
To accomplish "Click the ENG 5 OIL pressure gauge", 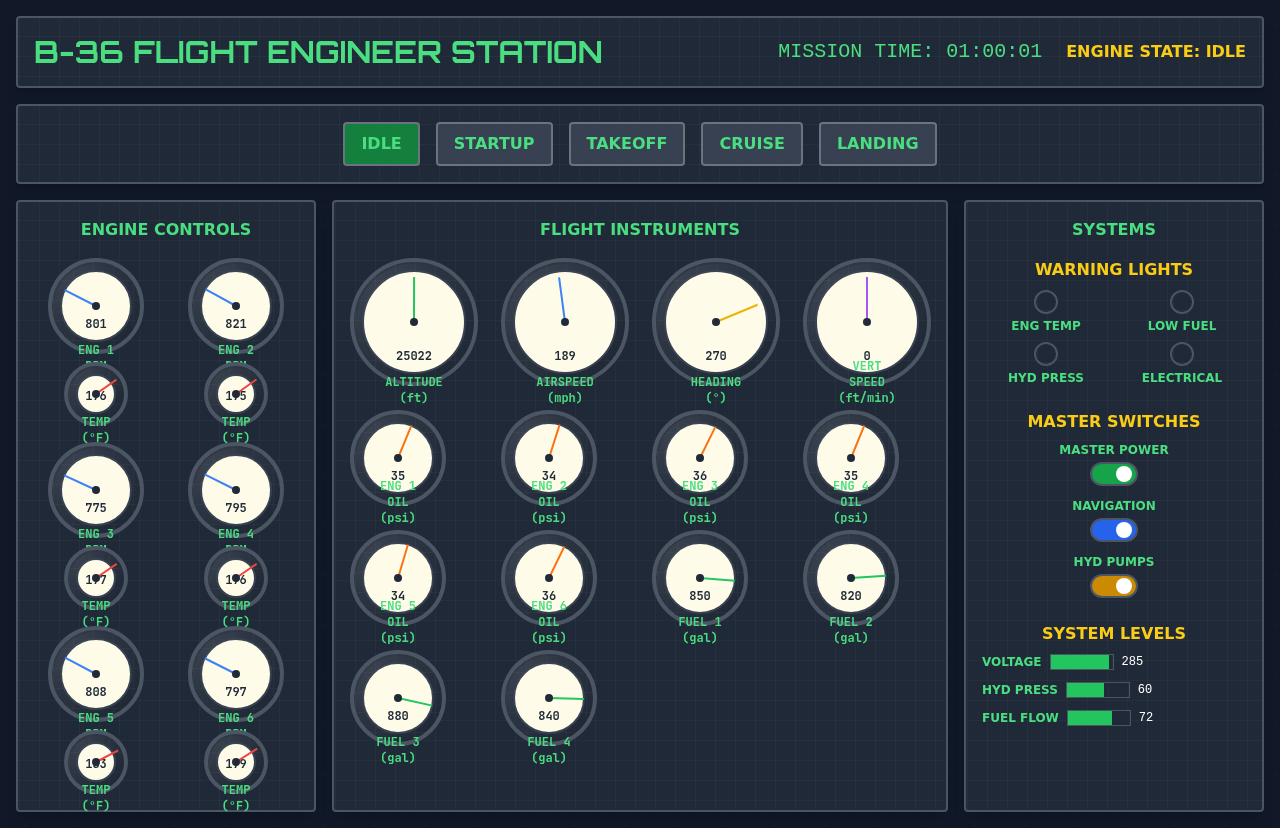I will coord(397,578).
